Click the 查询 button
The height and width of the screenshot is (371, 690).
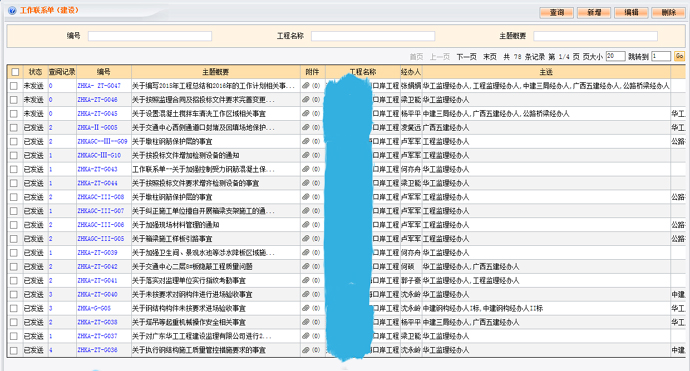click(557, 13)
